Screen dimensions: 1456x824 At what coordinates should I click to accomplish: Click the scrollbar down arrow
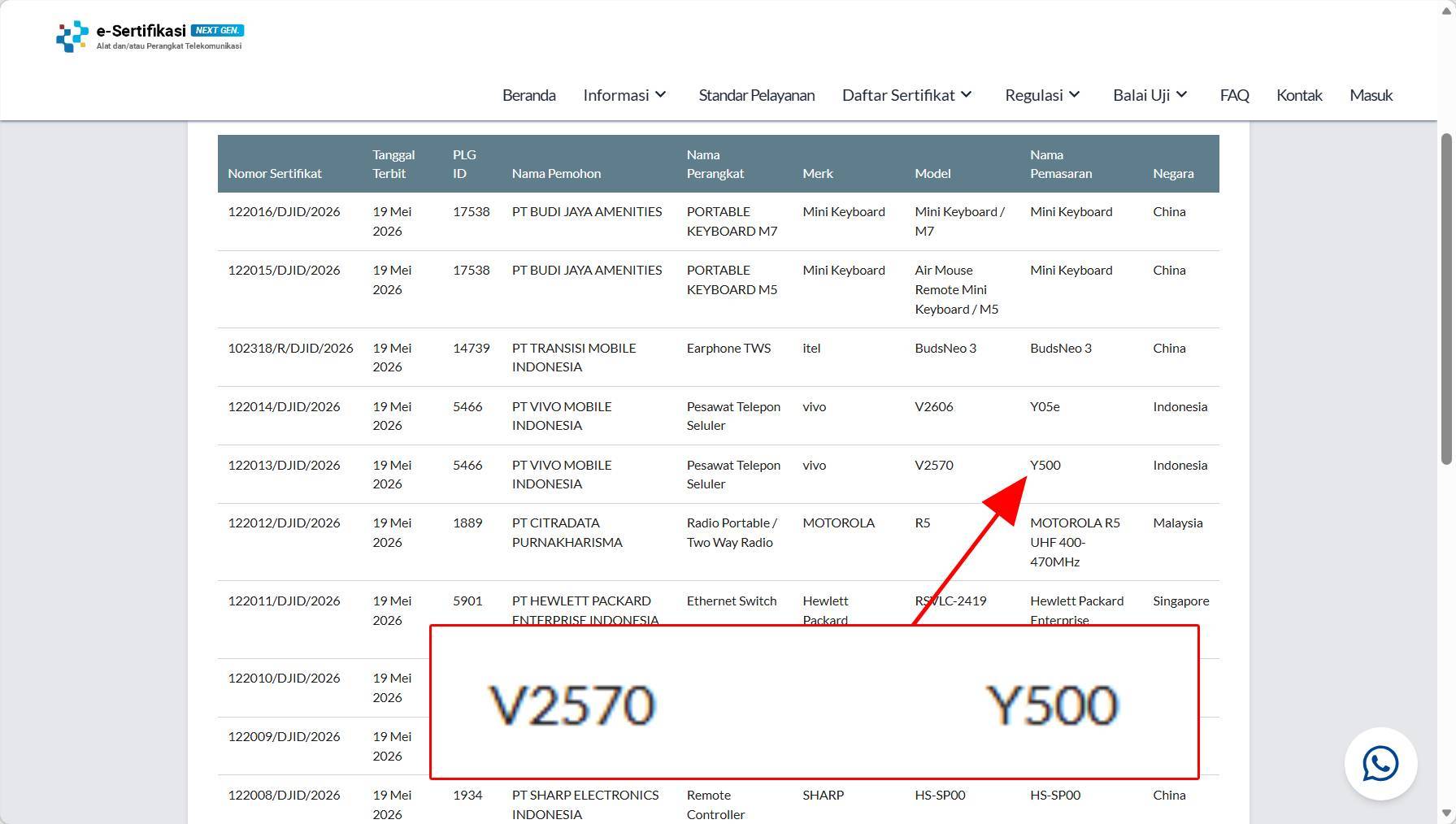click(1446, 813)
